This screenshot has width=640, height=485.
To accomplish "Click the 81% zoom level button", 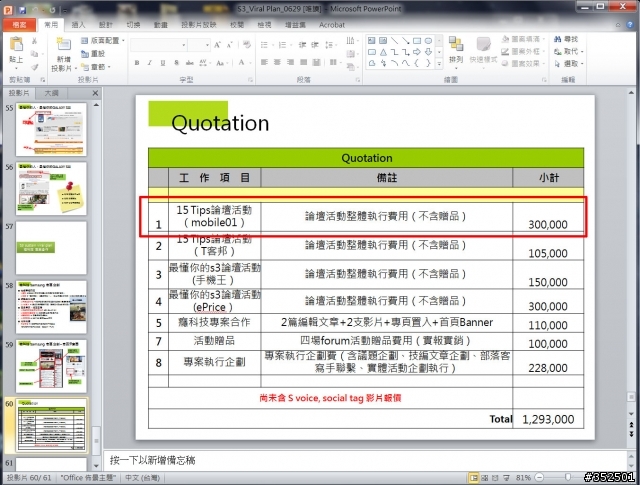I will click(x=523, y=477).
